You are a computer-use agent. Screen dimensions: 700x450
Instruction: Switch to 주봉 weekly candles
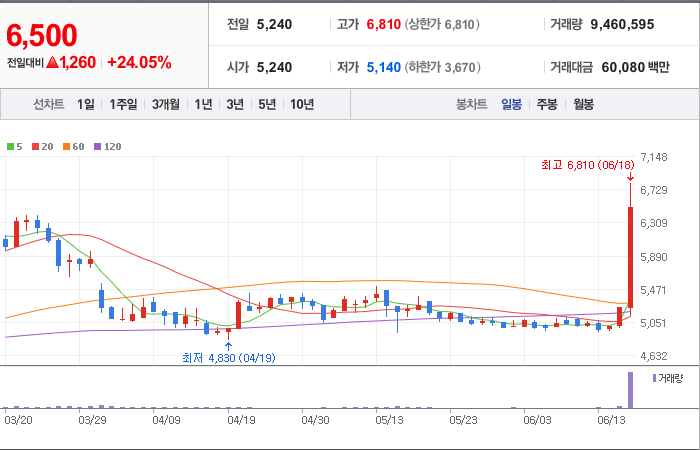click(x=546, y=104)
